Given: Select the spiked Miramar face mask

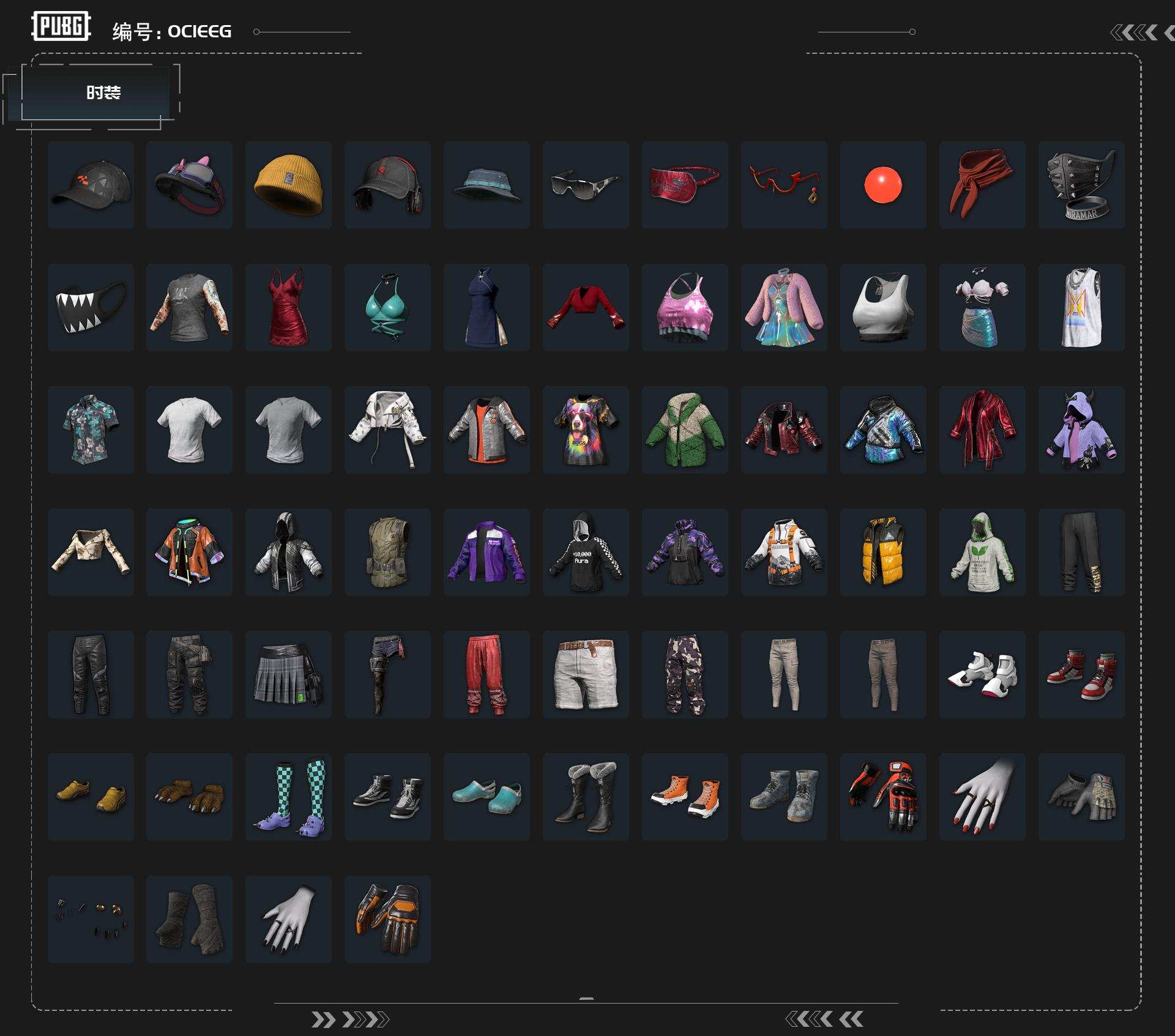Looking at the screenshot, I should coord(1081,185).
